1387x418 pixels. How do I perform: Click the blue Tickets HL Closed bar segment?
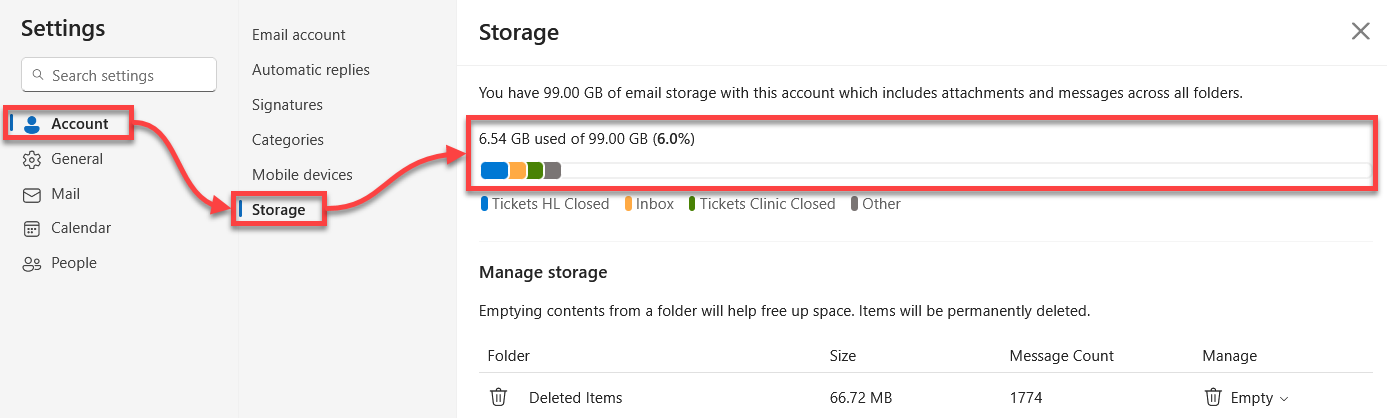(494, 171)
